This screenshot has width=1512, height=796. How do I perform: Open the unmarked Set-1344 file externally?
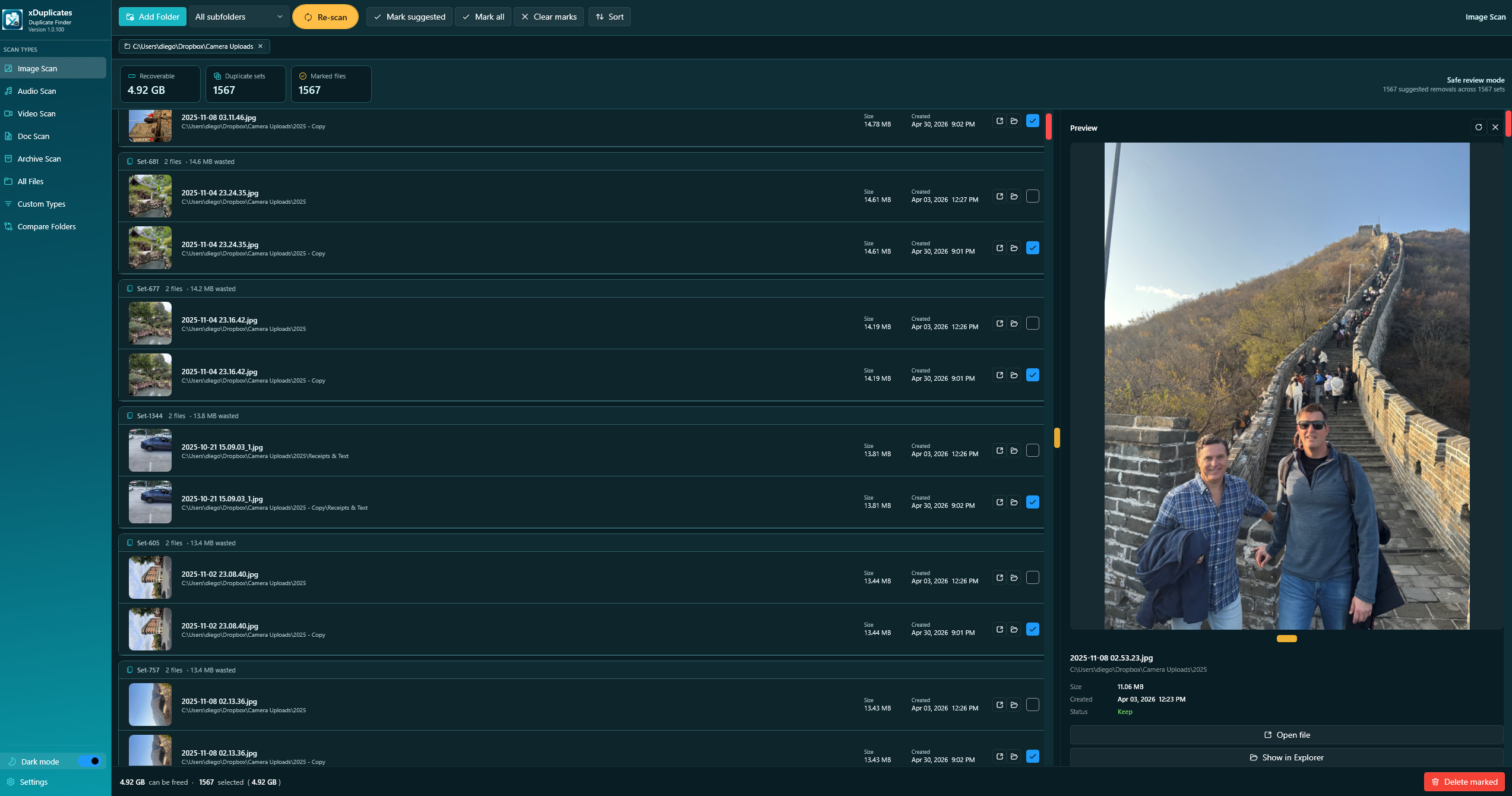click(x=999, y=450)
